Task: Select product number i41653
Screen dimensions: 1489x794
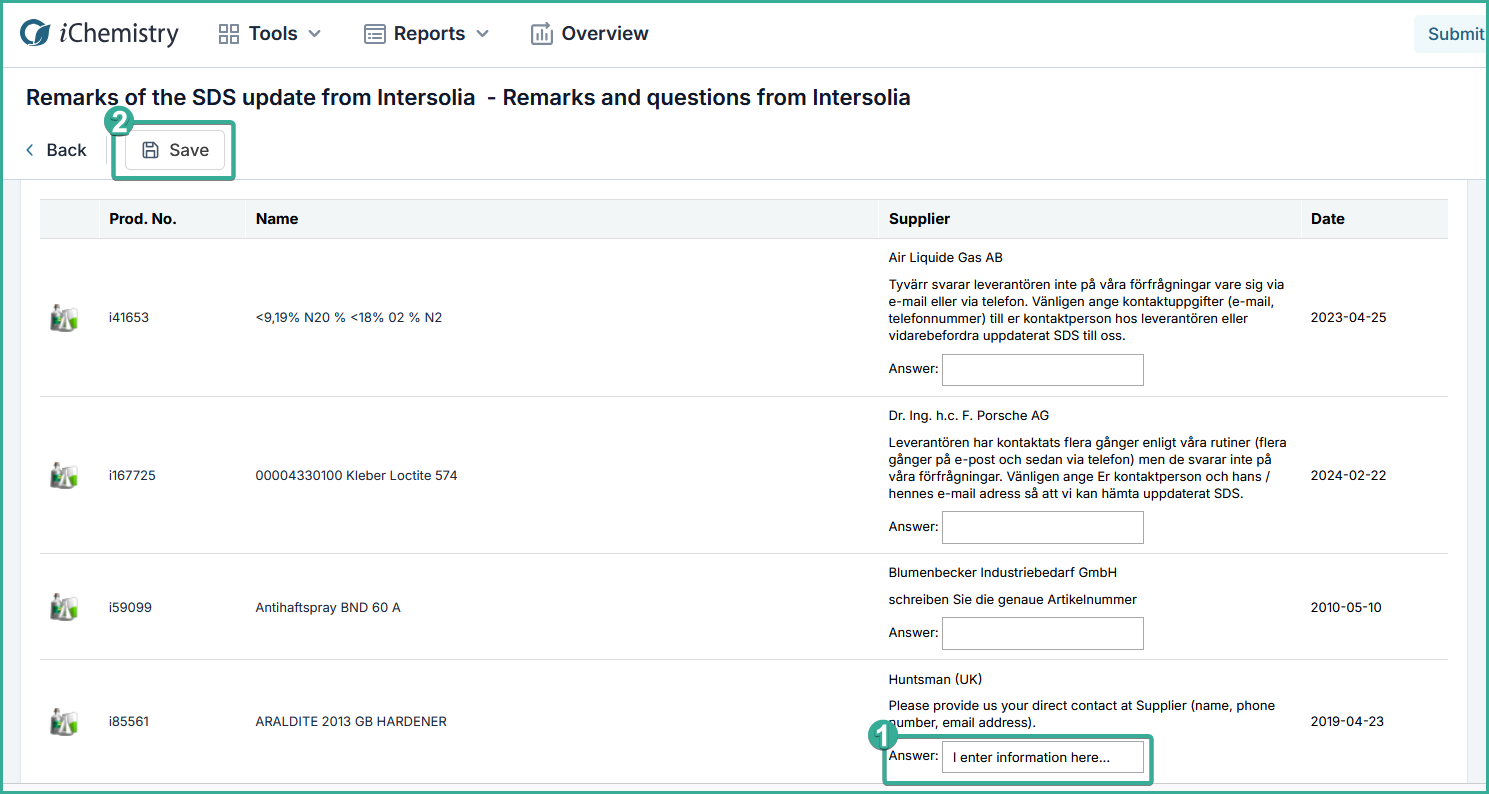Action: [129, 318]
